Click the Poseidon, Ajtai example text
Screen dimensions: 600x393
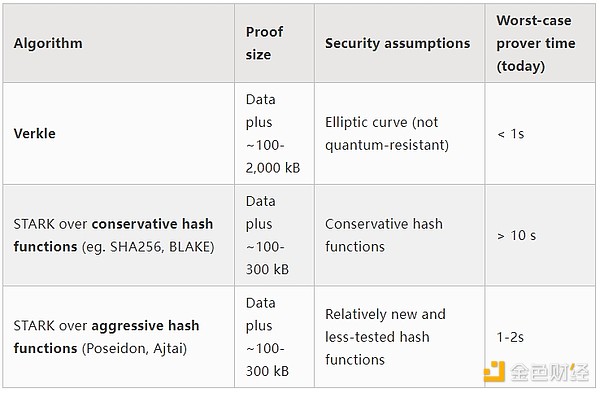coord(135,349)
